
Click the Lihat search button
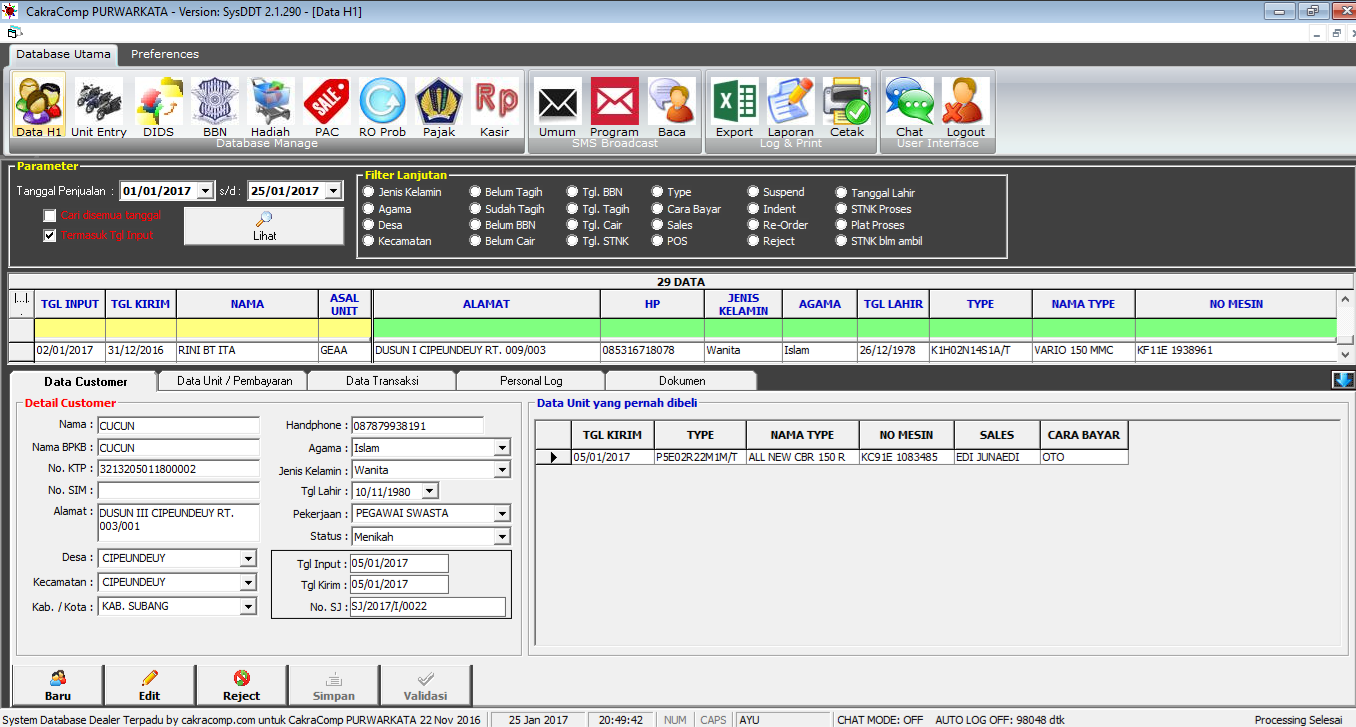[264, 226]
